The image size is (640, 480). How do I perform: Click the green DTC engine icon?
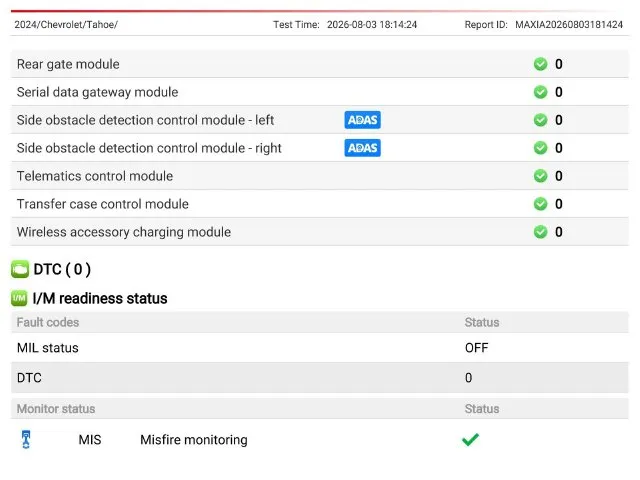point(20,269)
